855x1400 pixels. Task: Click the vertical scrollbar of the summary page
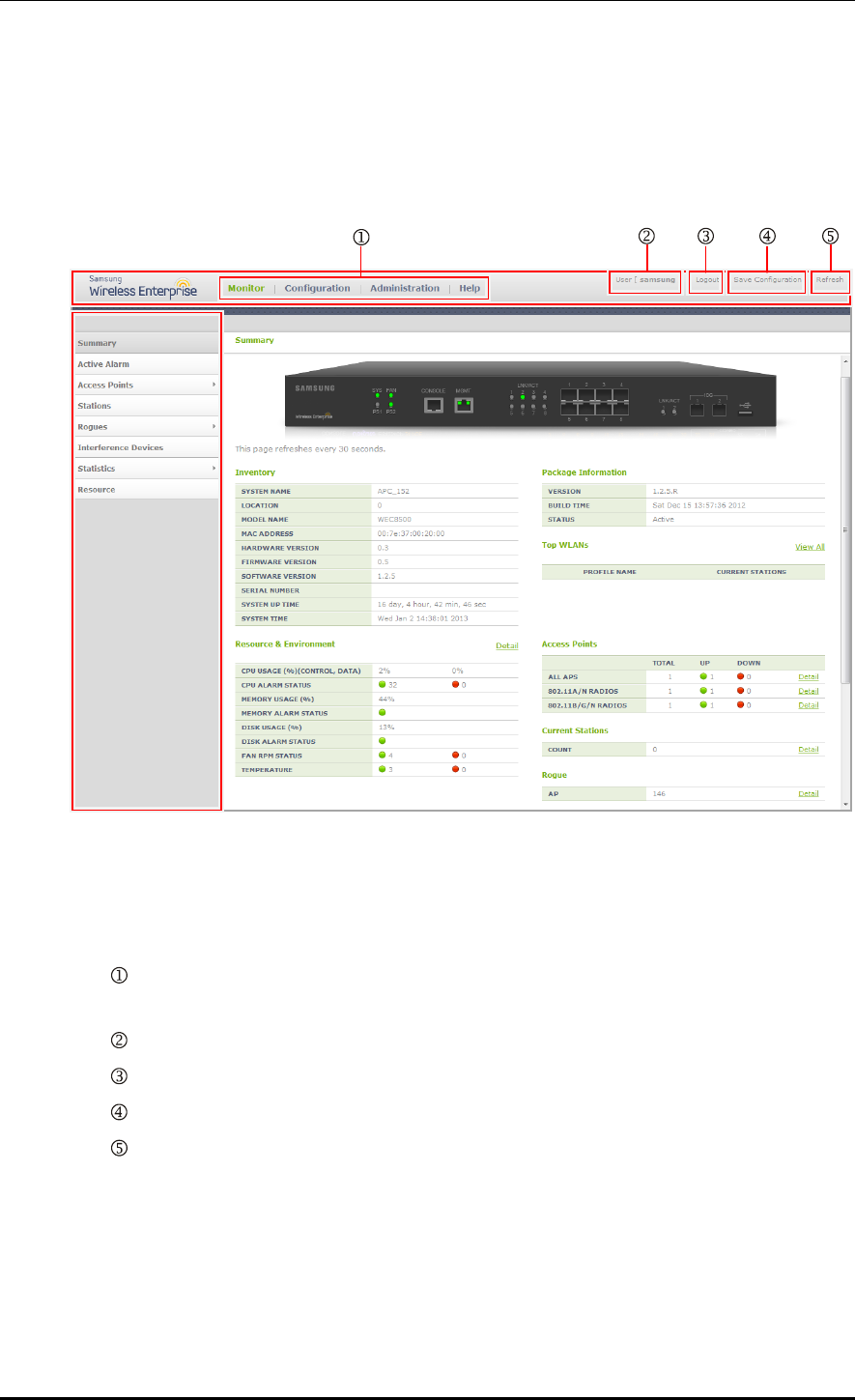click(846, 529)
